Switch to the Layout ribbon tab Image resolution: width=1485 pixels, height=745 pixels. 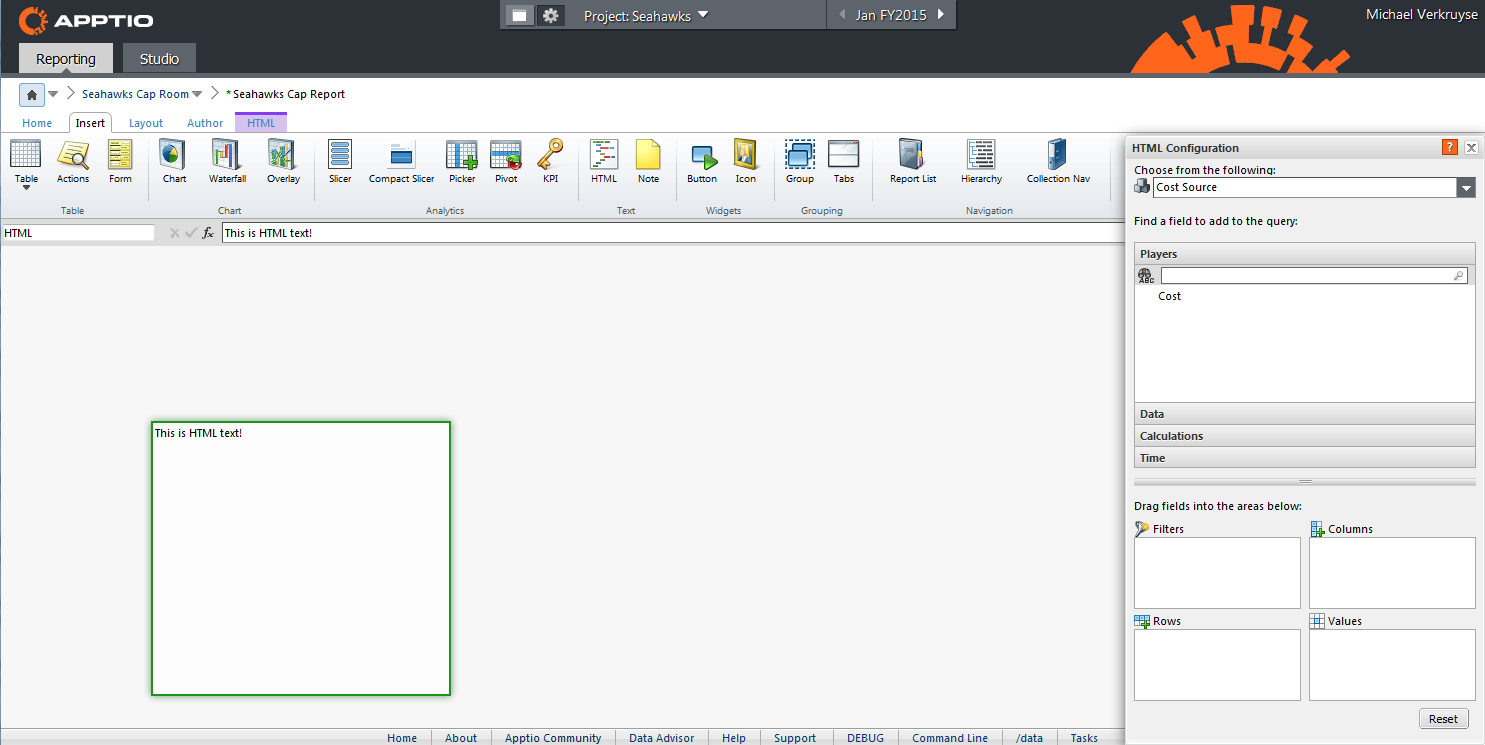[x=146, y=122]
